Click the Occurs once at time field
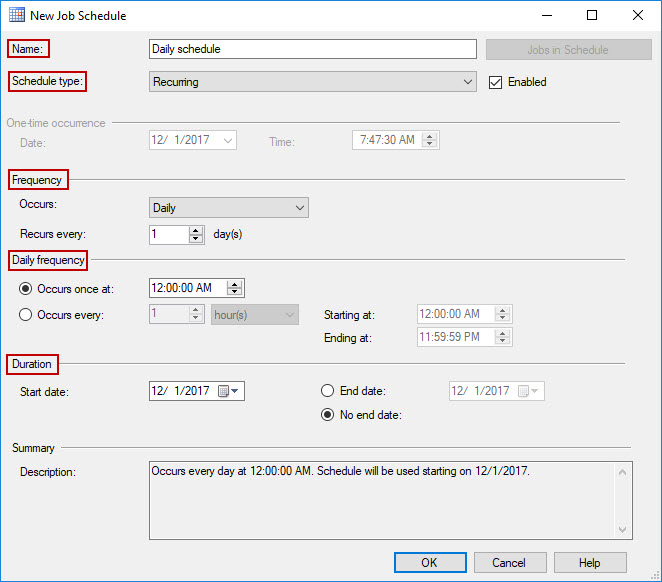Image resolution: width=662 pixels, height=582 pixels. 188,288
